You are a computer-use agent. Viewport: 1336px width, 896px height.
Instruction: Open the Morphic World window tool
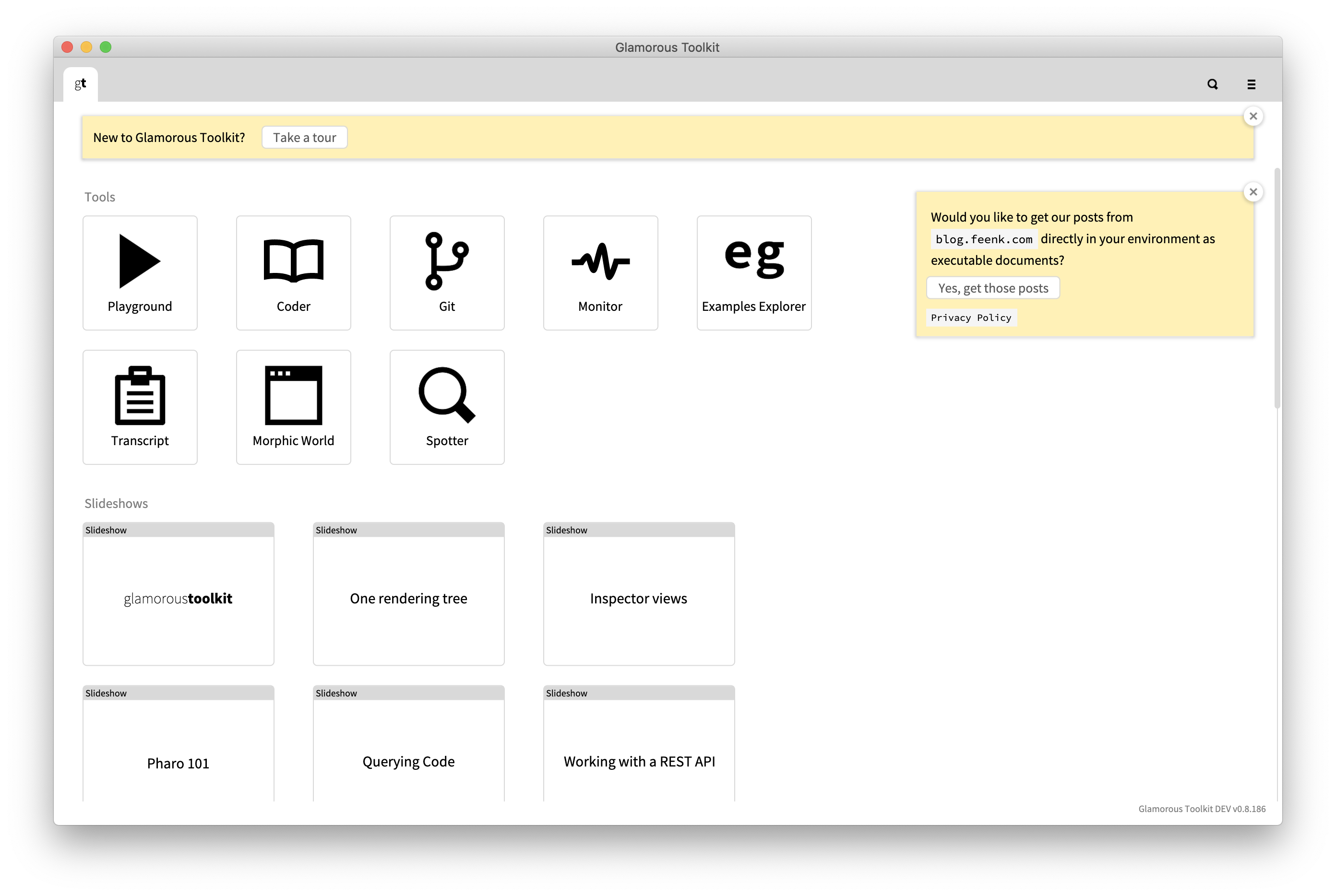point(293,407)
